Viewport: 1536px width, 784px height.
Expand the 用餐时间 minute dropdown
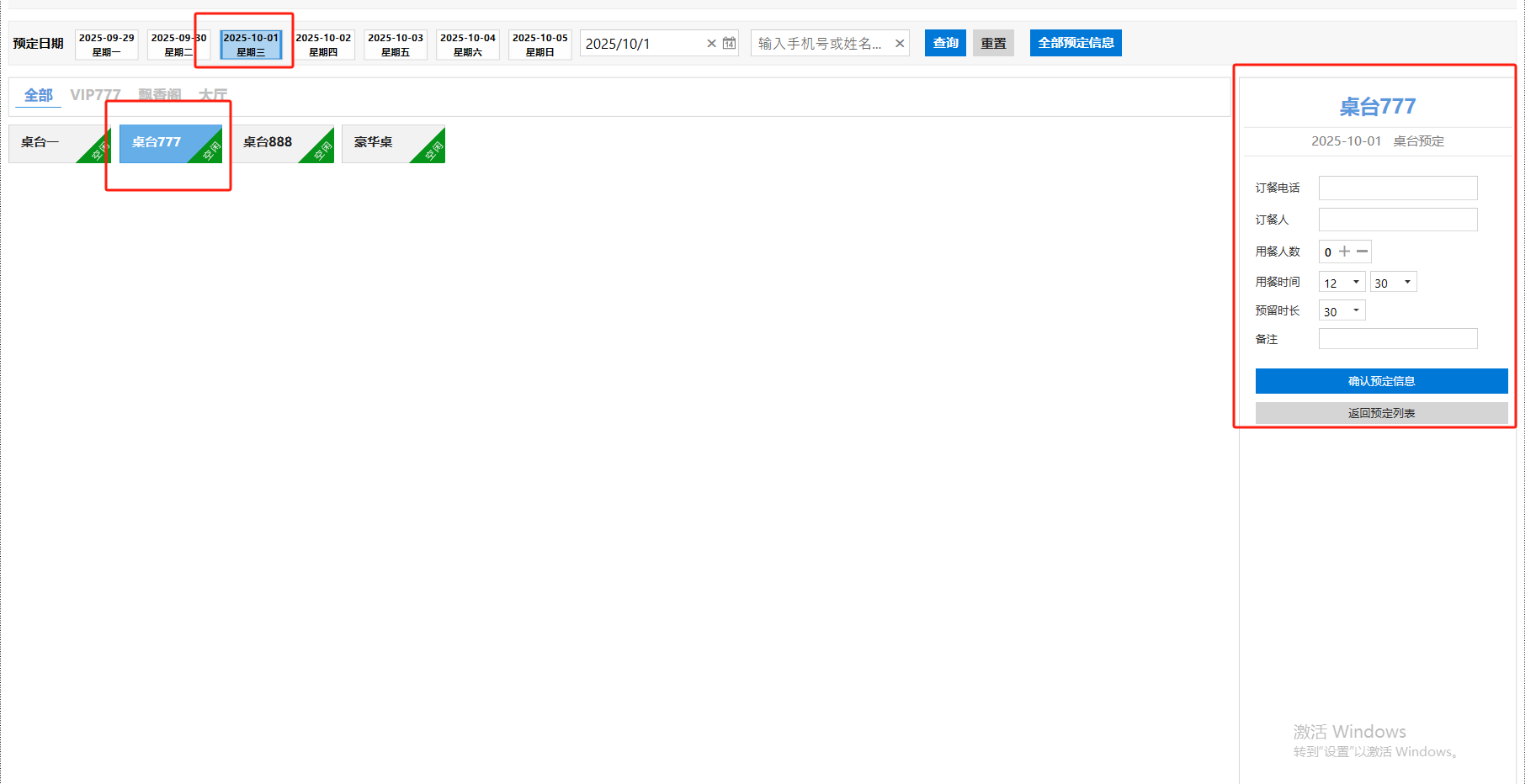coord(1393,283)
